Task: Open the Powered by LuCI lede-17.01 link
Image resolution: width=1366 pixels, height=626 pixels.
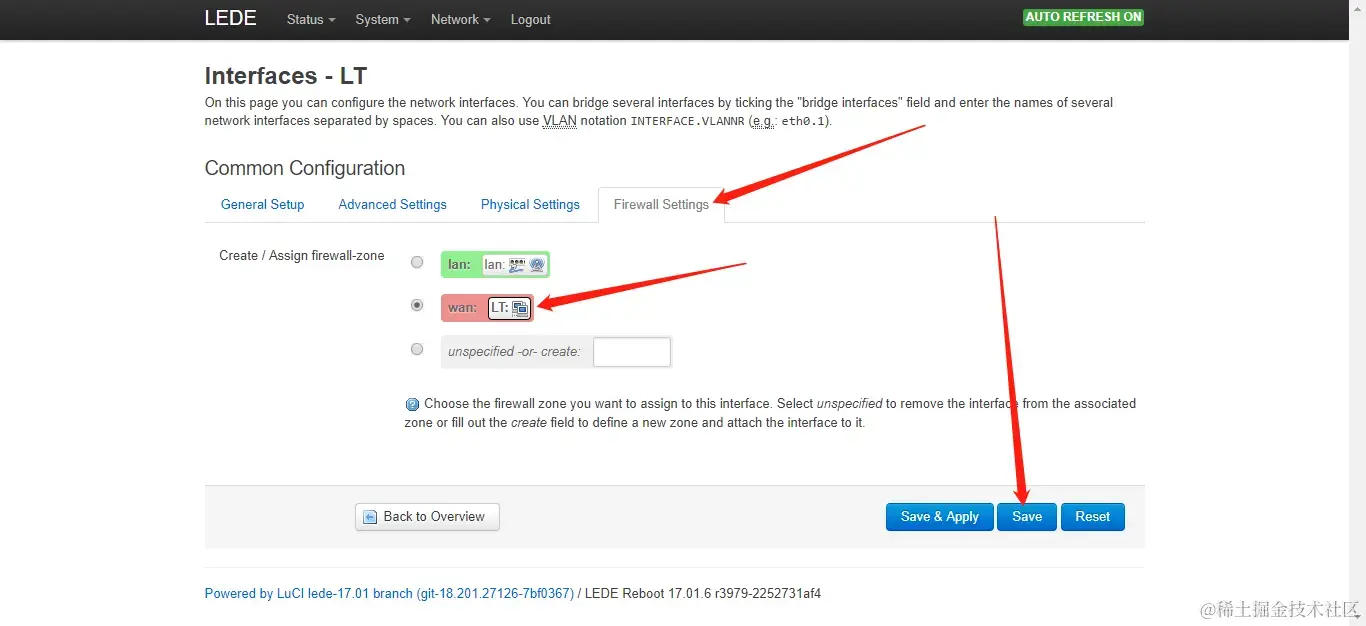Action: tap(389, 593)
